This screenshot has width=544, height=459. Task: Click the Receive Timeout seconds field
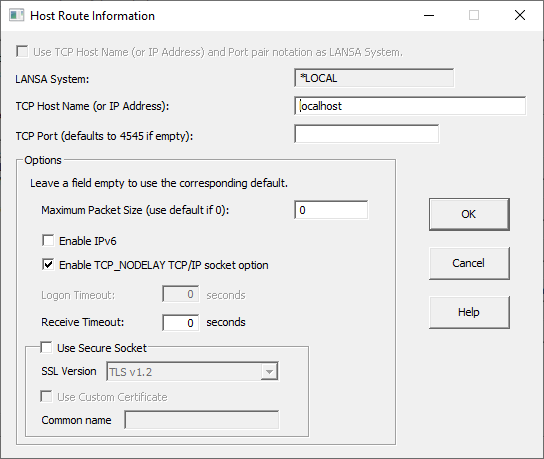click(181, 323)
